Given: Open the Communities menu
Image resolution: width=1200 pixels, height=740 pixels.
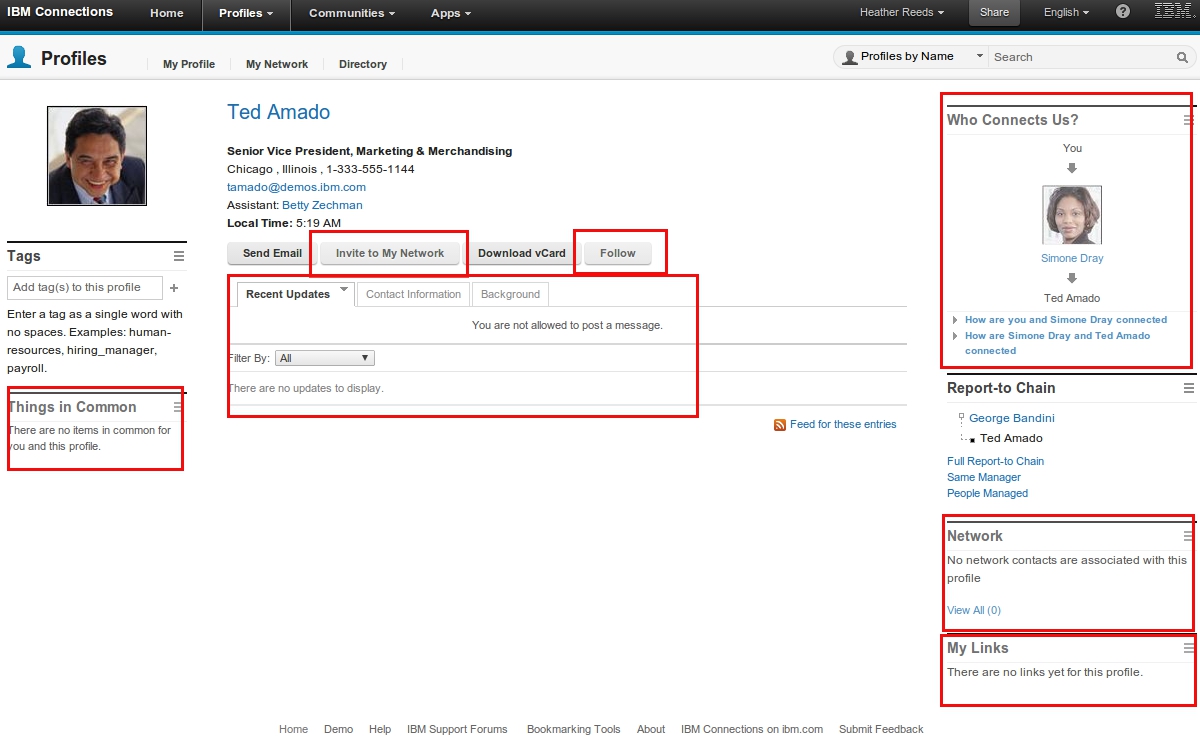Looking at the screenshot, I should (x=351, y=13).
